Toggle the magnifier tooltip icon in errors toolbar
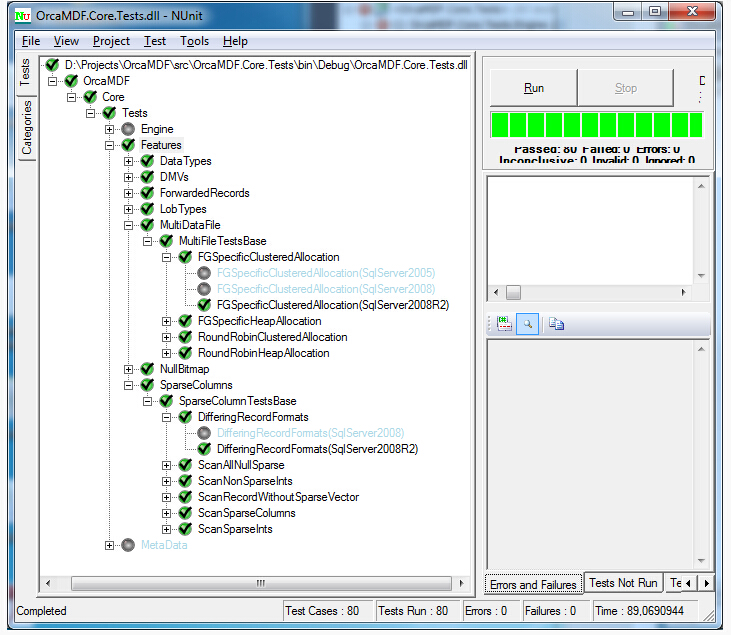This screenshot has height=635, width=731. (528, 324)
